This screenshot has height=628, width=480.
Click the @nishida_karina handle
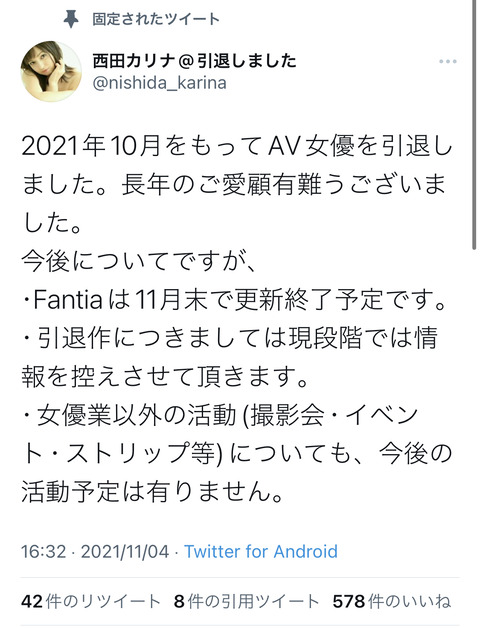point(159,83)
